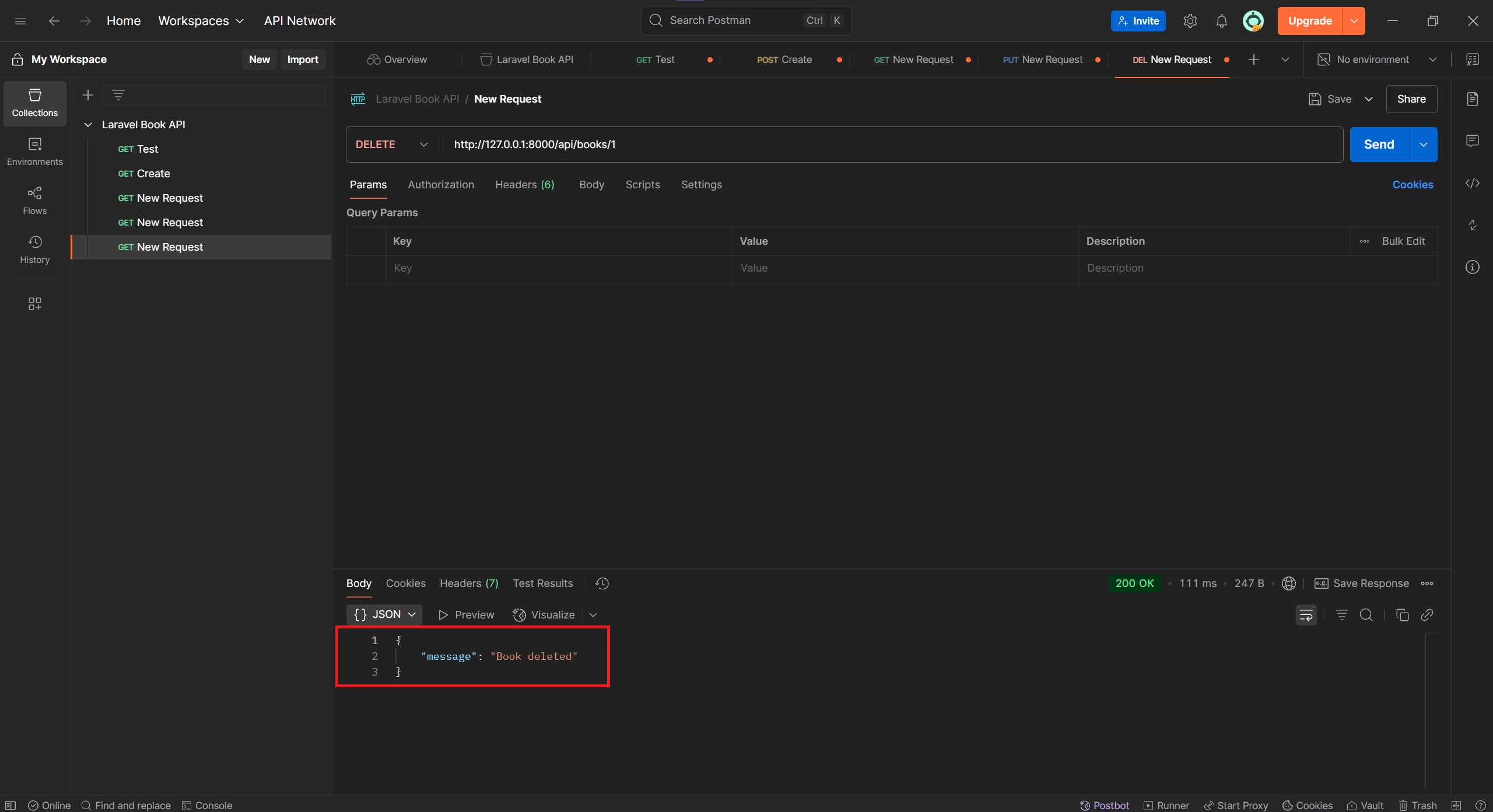Screen dimensions: 1493x812
Task: Open the Environments panel
Action: (34, 152)
